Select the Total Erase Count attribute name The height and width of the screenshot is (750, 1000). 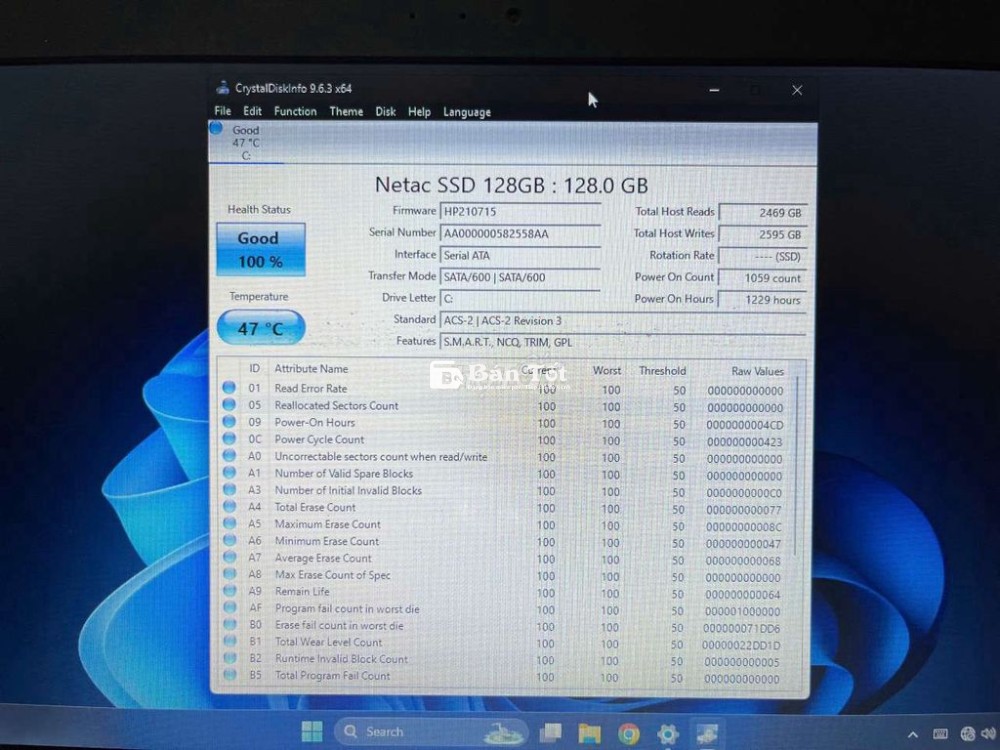[x=315, y=507]
